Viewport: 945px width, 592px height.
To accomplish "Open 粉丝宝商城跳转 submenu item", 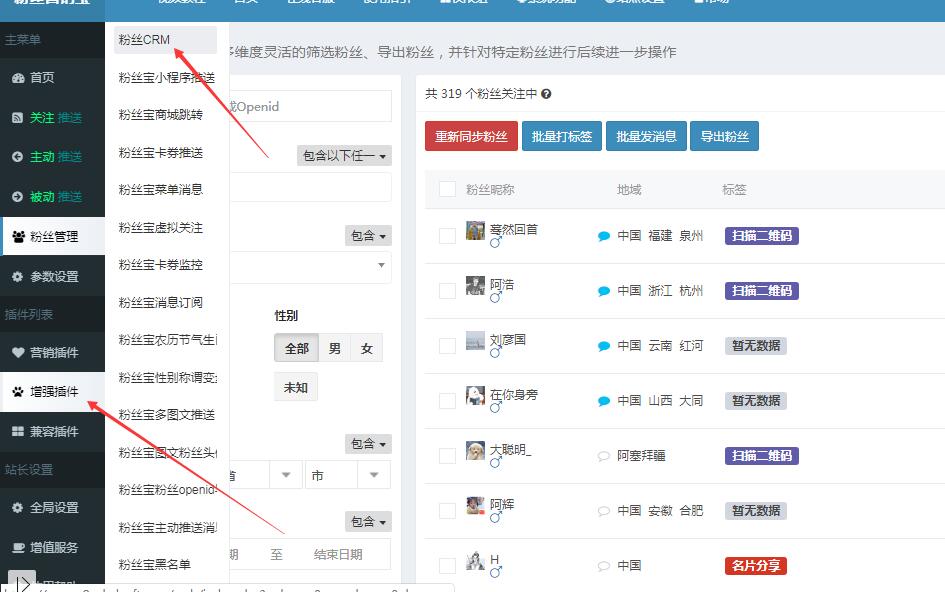I will pos(161,115).
